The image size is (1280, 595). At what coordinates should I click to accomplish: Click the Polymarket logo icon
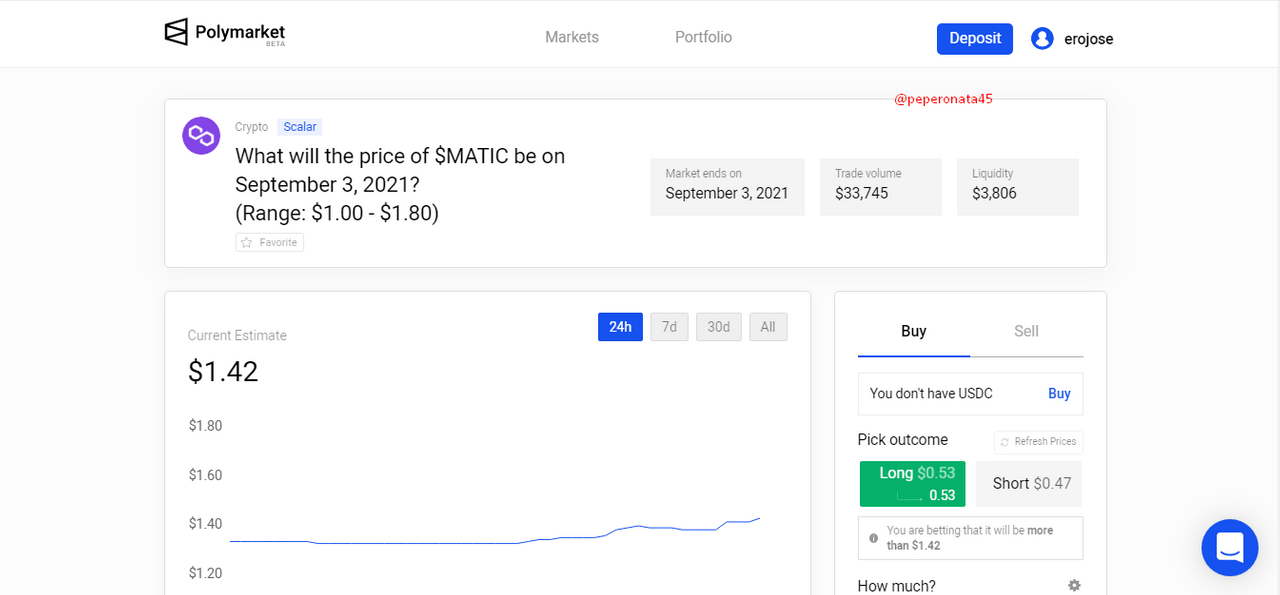tap(176, 32)
